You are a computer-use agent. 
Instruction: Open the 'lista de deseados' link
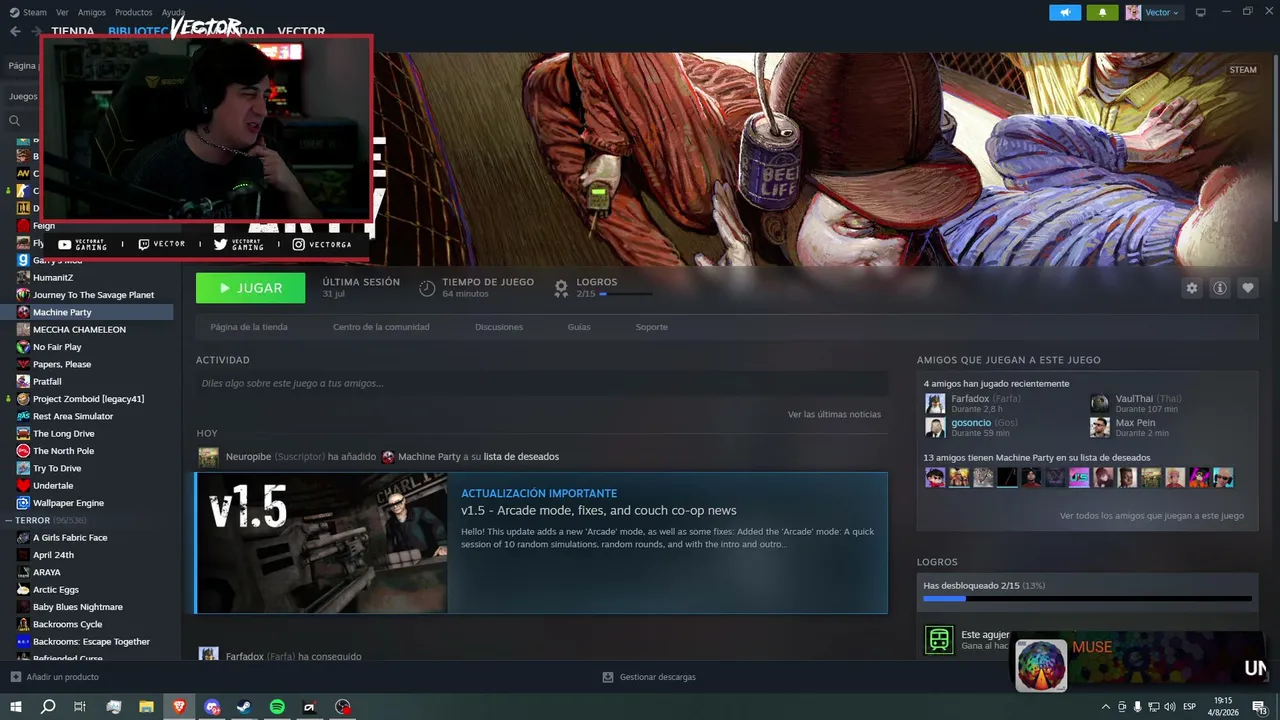[521, 457]
